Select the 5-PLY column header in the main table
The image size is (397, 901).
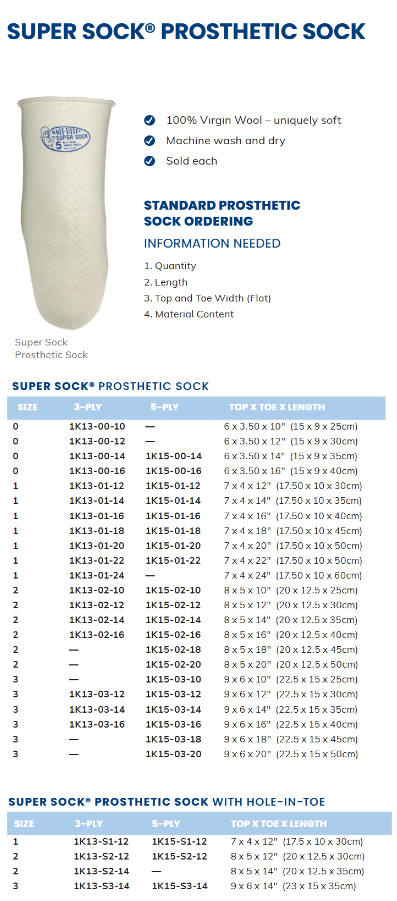(164, 407)
